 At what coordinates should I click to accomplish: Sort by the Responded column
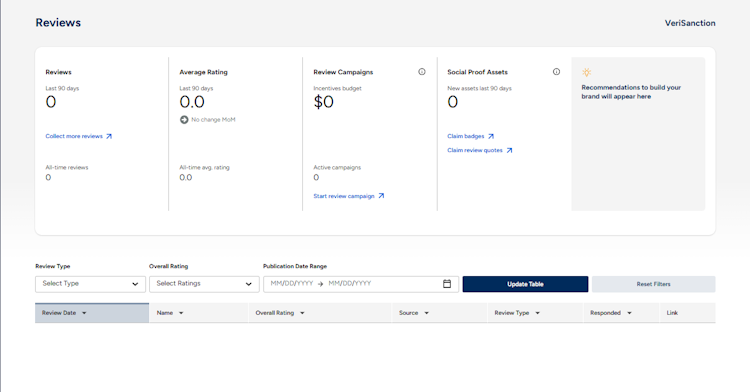621,313
